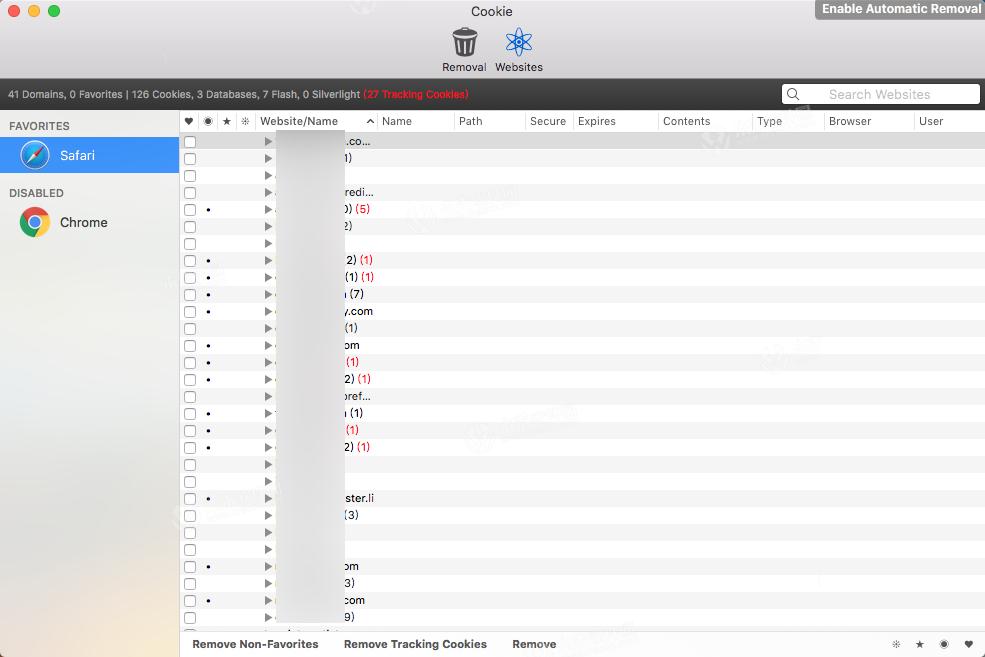Expand the website row ending in "redi..."

(x=268, y=192)
